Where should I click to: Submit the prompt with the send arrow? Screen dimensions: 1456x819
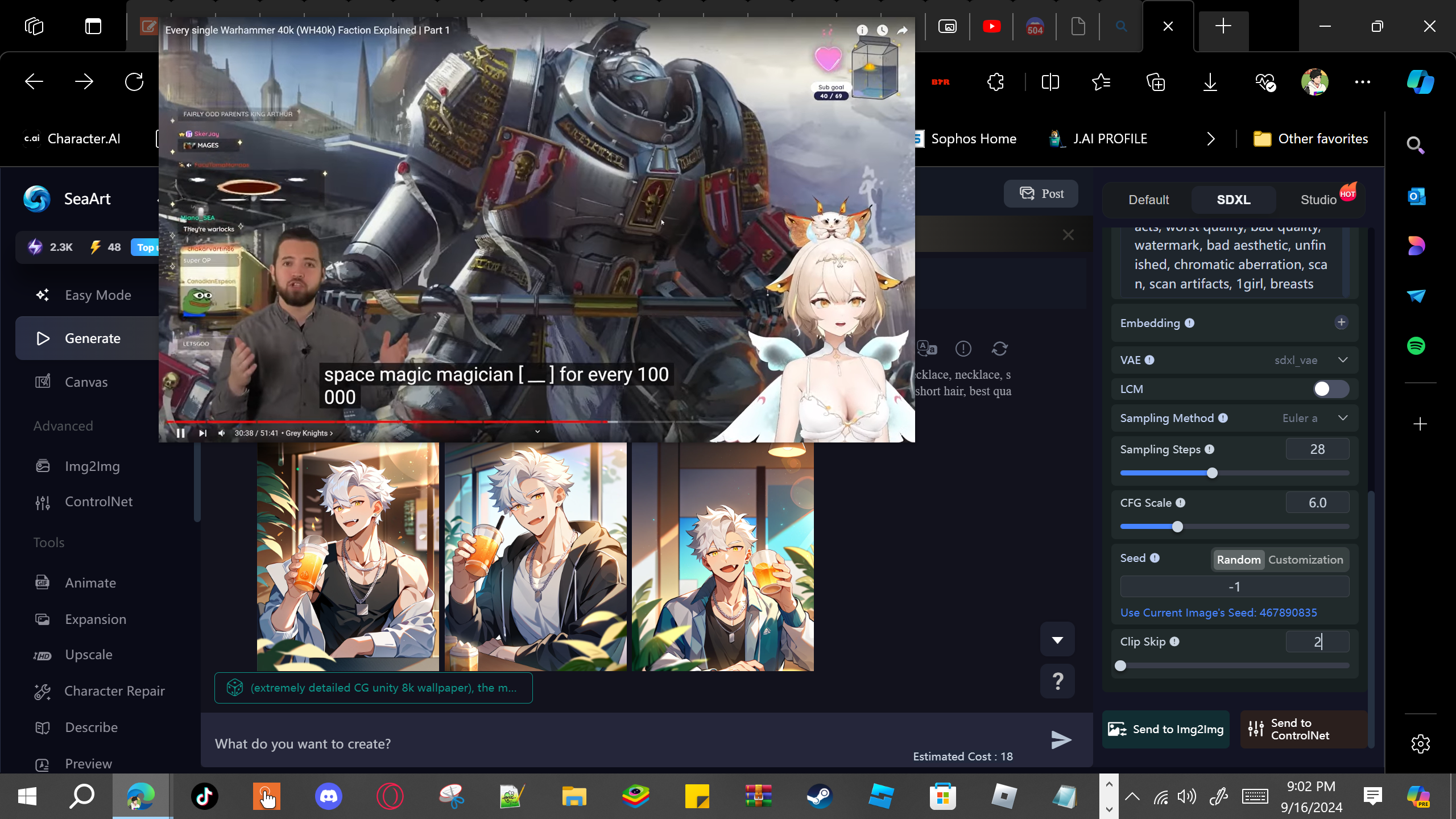click(1061, 740)
